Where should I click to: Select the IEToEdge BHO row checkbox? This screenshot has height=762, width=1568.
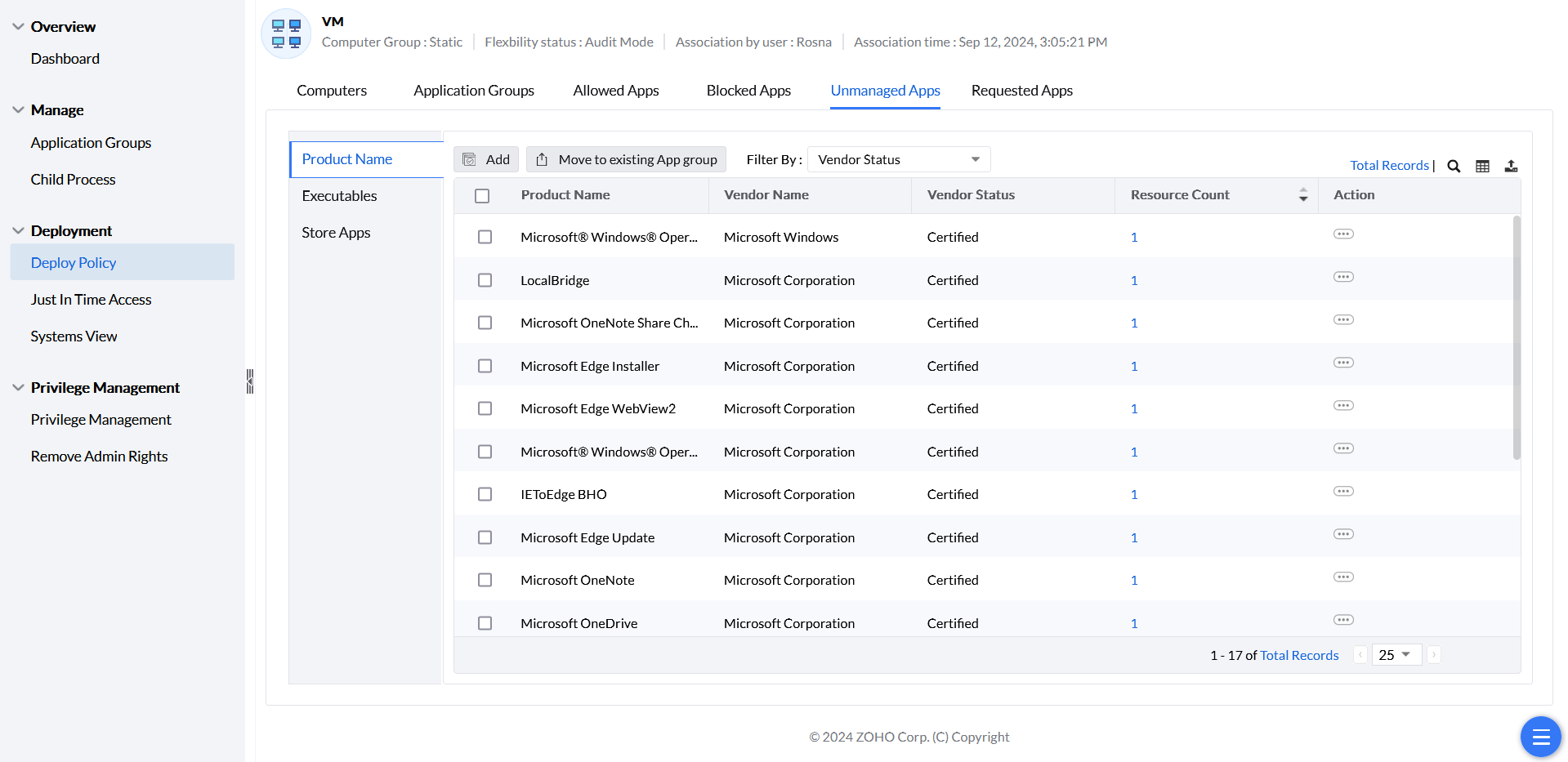[x=485, y=494]
